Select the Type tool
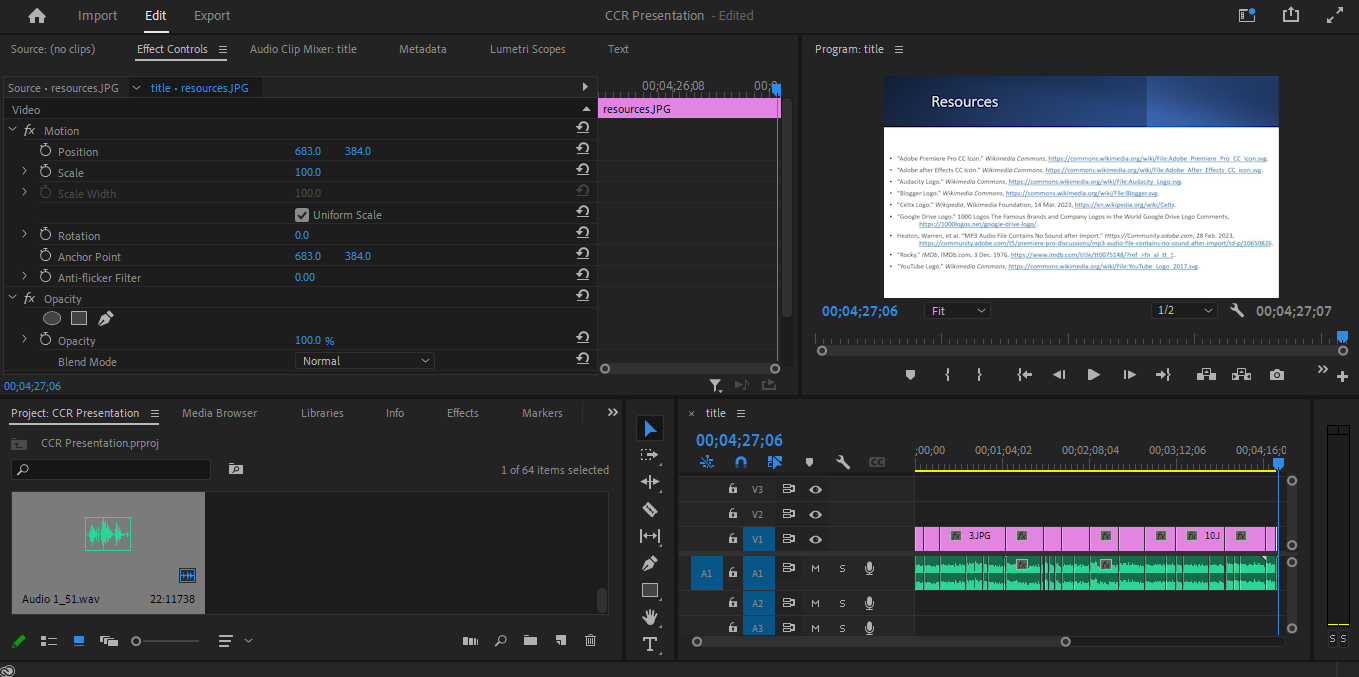The image size is (1359, 677). point(650,643)
